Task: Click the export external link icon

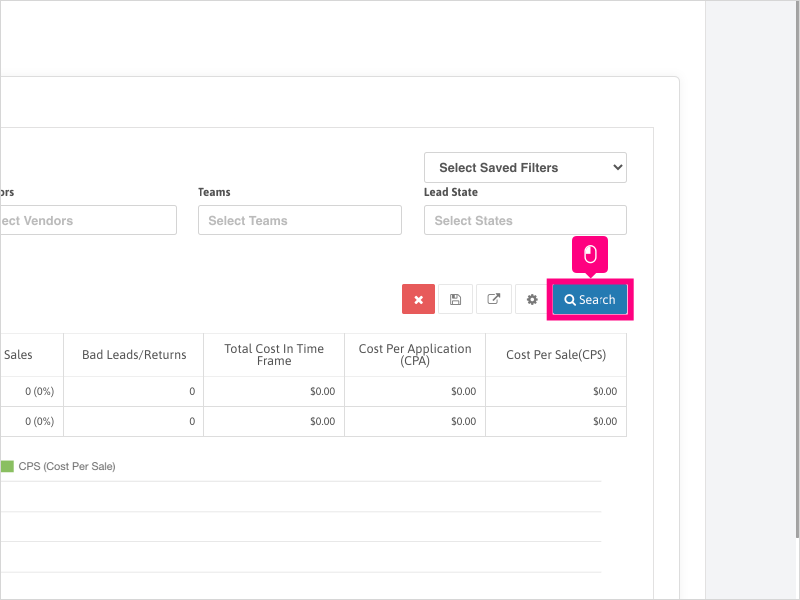Action: point(493,299)
